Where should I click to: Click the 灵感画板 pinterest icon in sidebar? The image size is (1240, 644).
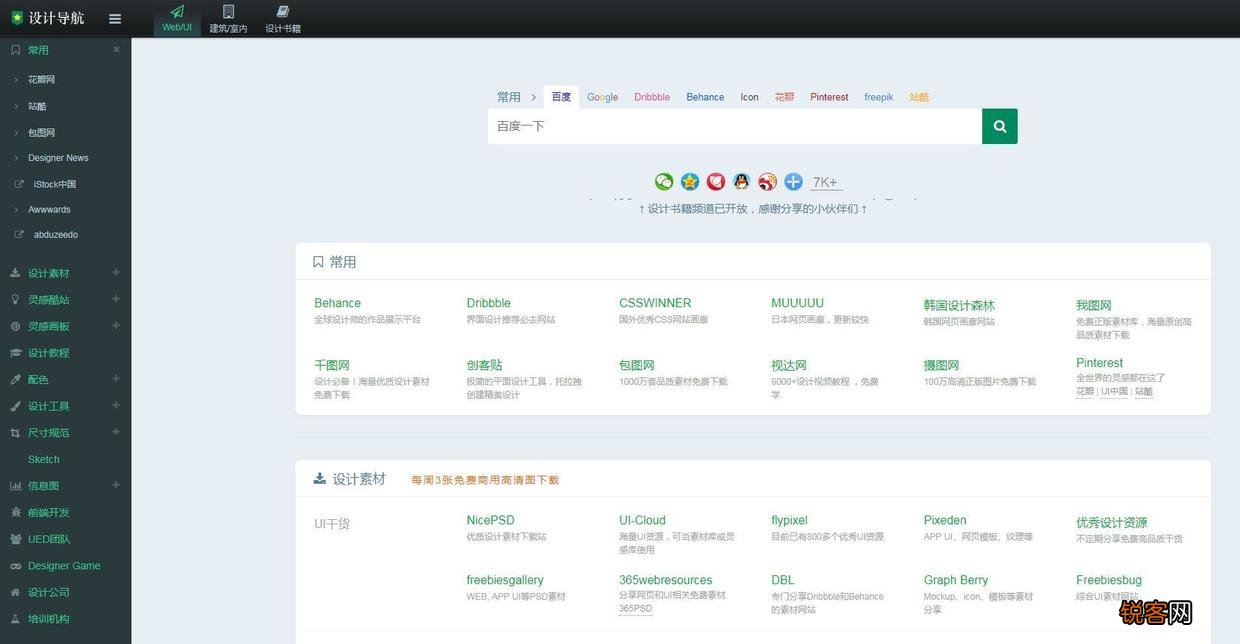coord(15,326)
